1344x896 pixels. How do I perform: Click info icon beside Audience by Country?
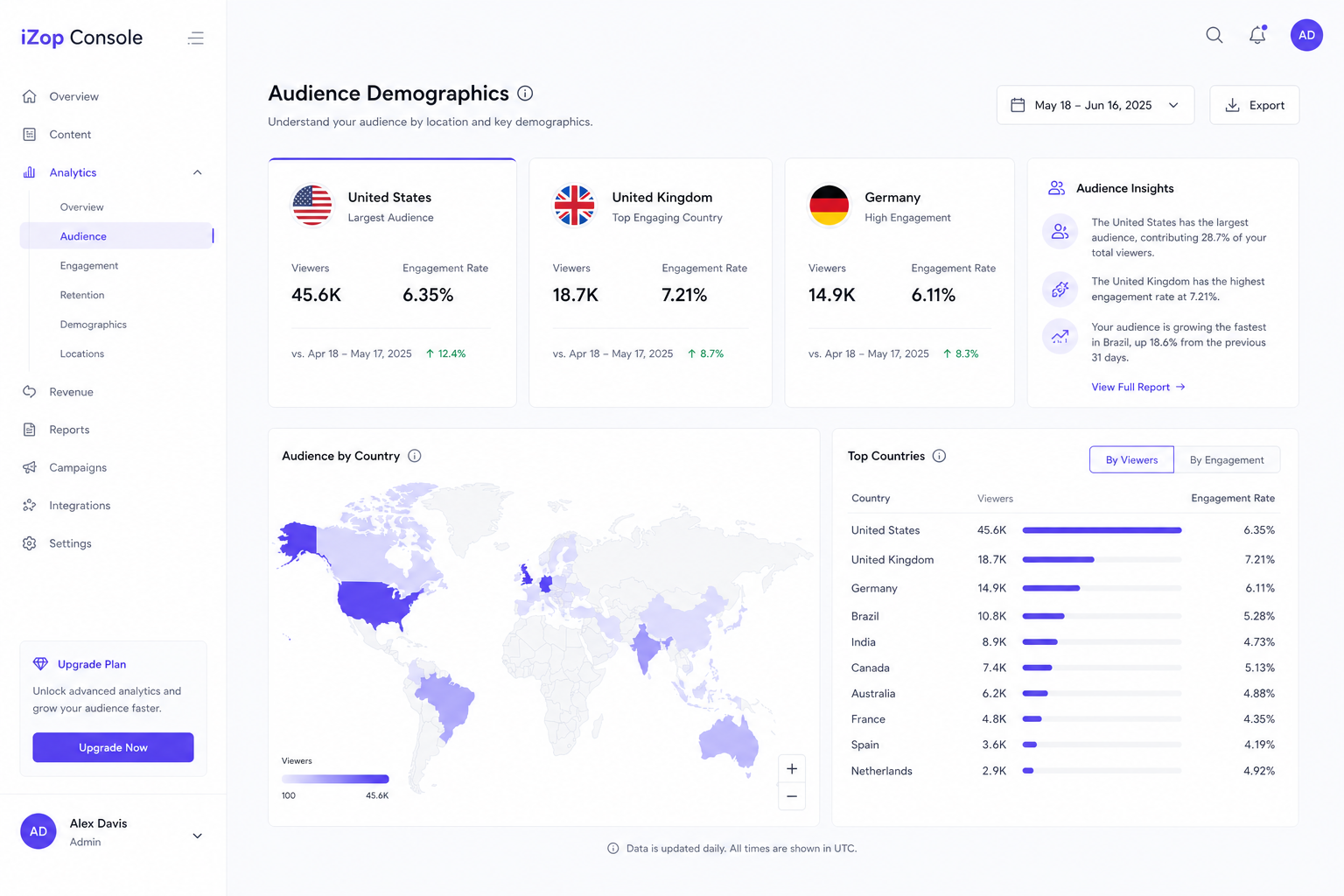tap(415, 456)
